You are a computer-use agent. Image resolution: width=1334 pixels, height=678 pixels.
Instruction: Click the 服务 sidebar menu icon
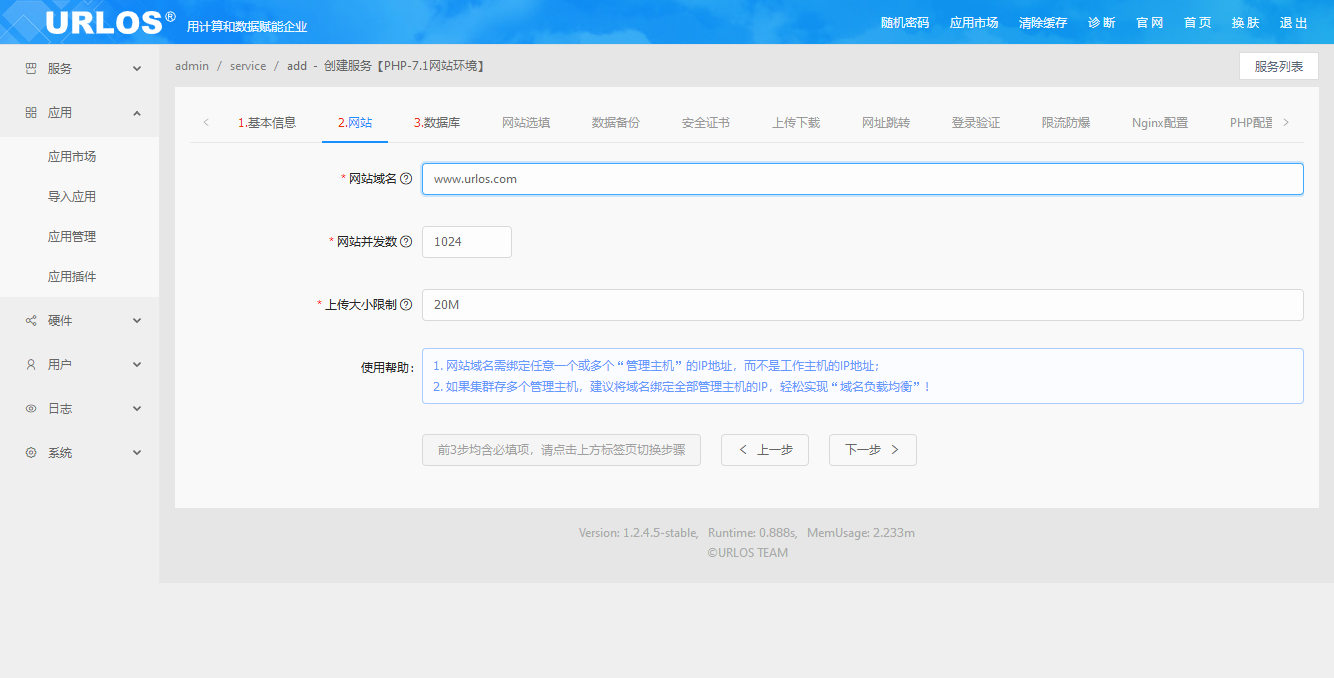pyautogui.click(x=31, y=69)
